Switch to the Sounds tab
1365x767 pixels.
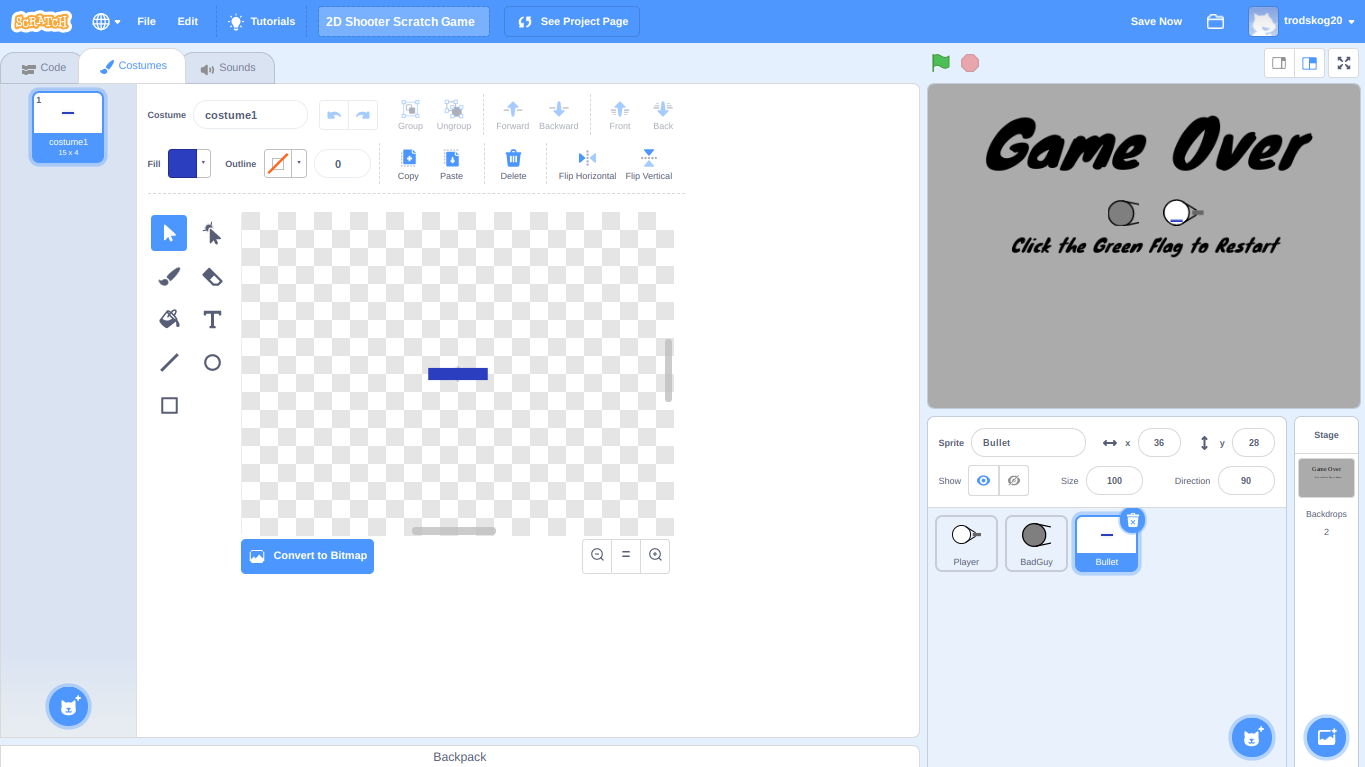(229, 67)
